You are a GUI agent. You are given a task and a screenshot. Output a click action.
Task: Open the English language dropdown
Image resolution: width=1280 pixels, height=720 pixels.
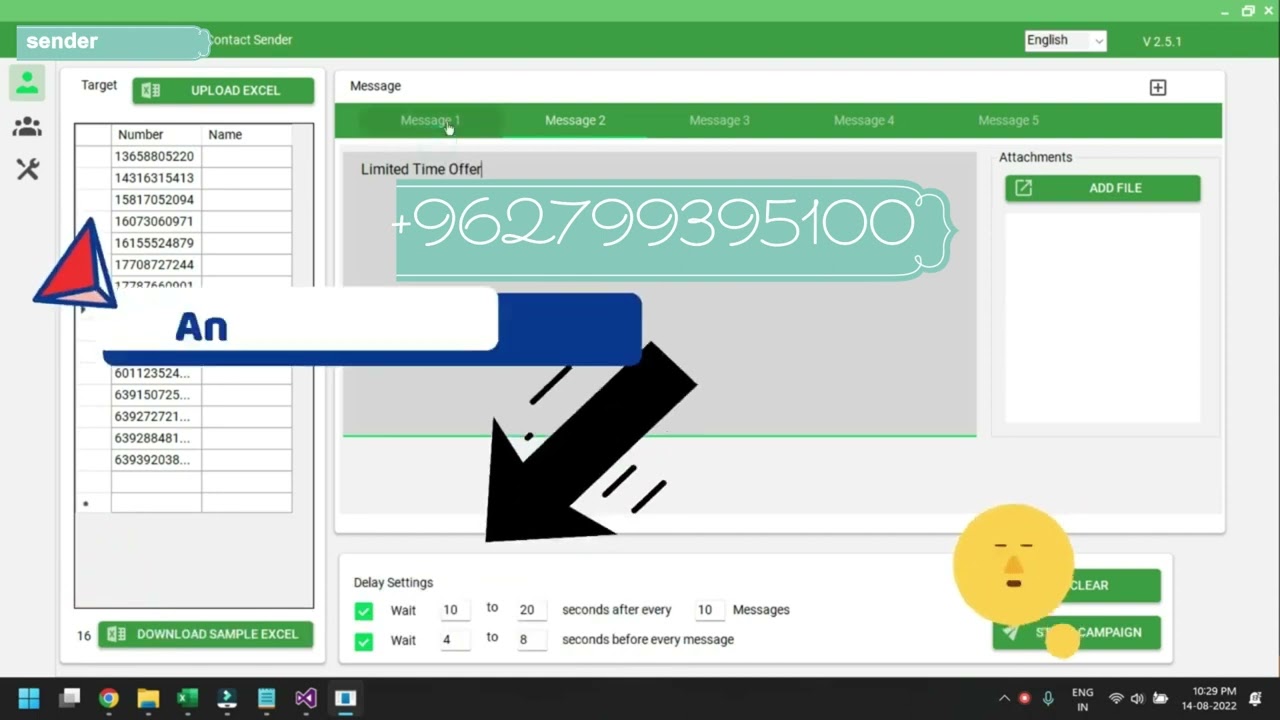click(x=1065, y=40)
